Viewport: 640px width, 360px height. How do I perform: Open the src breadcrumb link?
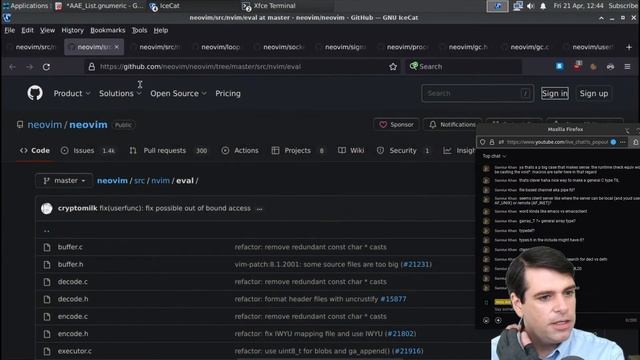coord(139,180)
